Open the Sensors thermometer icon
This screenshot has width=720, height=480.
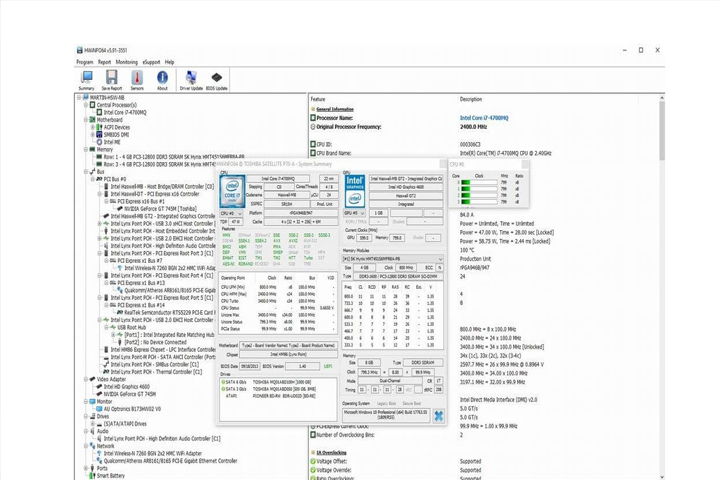(x=137, y=80)
